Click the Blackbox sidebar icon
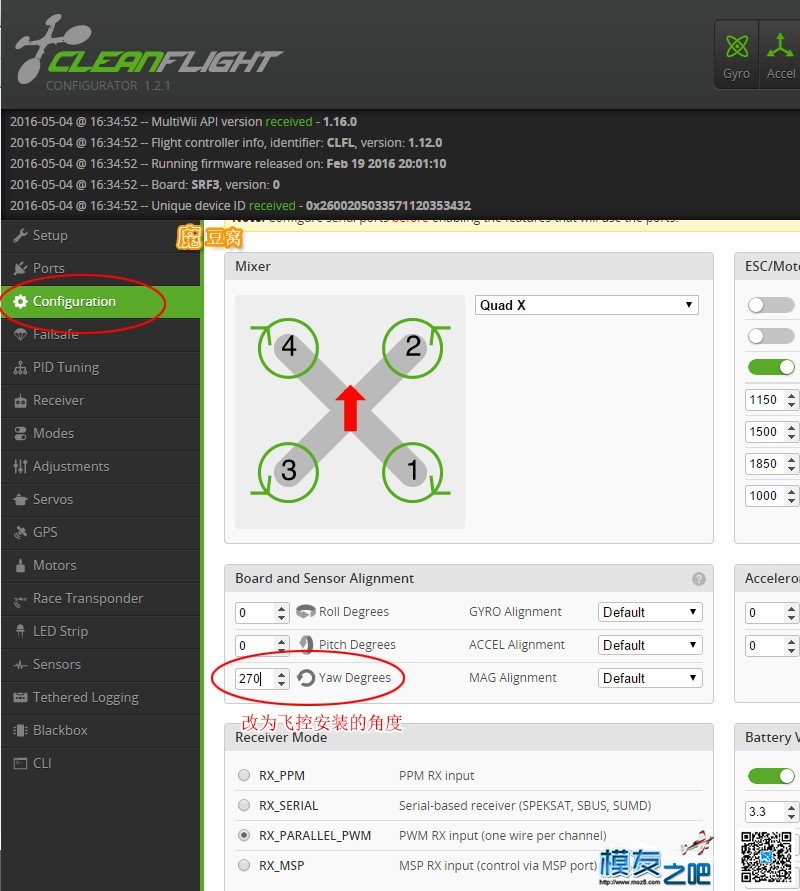 pos(20,730)
